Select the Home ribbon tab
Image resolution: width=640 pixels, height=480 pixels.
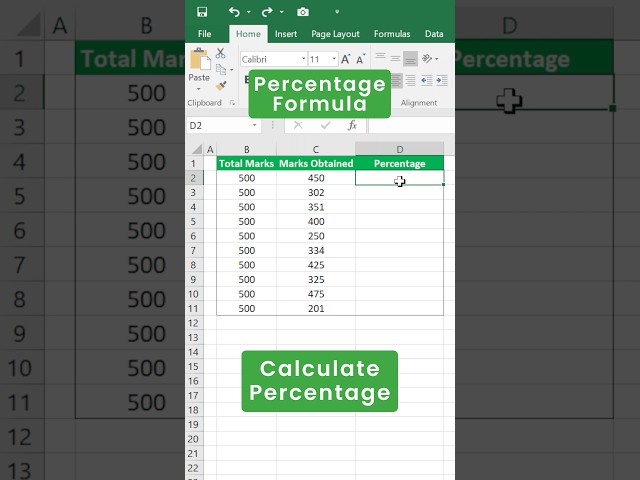[248, 34]
